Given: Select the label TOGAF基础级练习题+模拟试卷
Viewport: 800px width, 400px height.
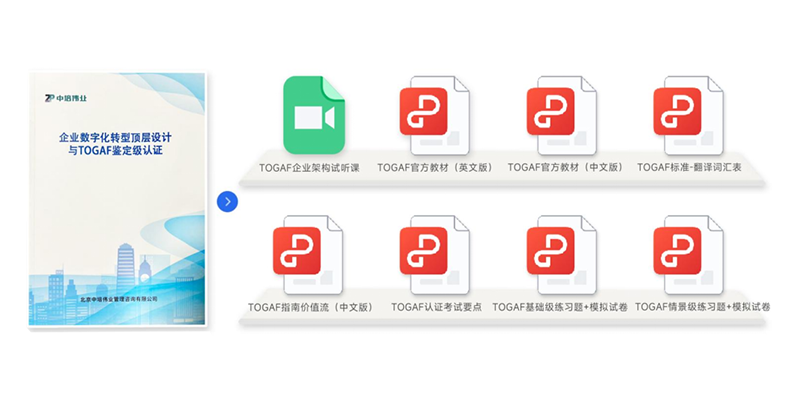Looking at the screenshot, I should pos(560,307).
